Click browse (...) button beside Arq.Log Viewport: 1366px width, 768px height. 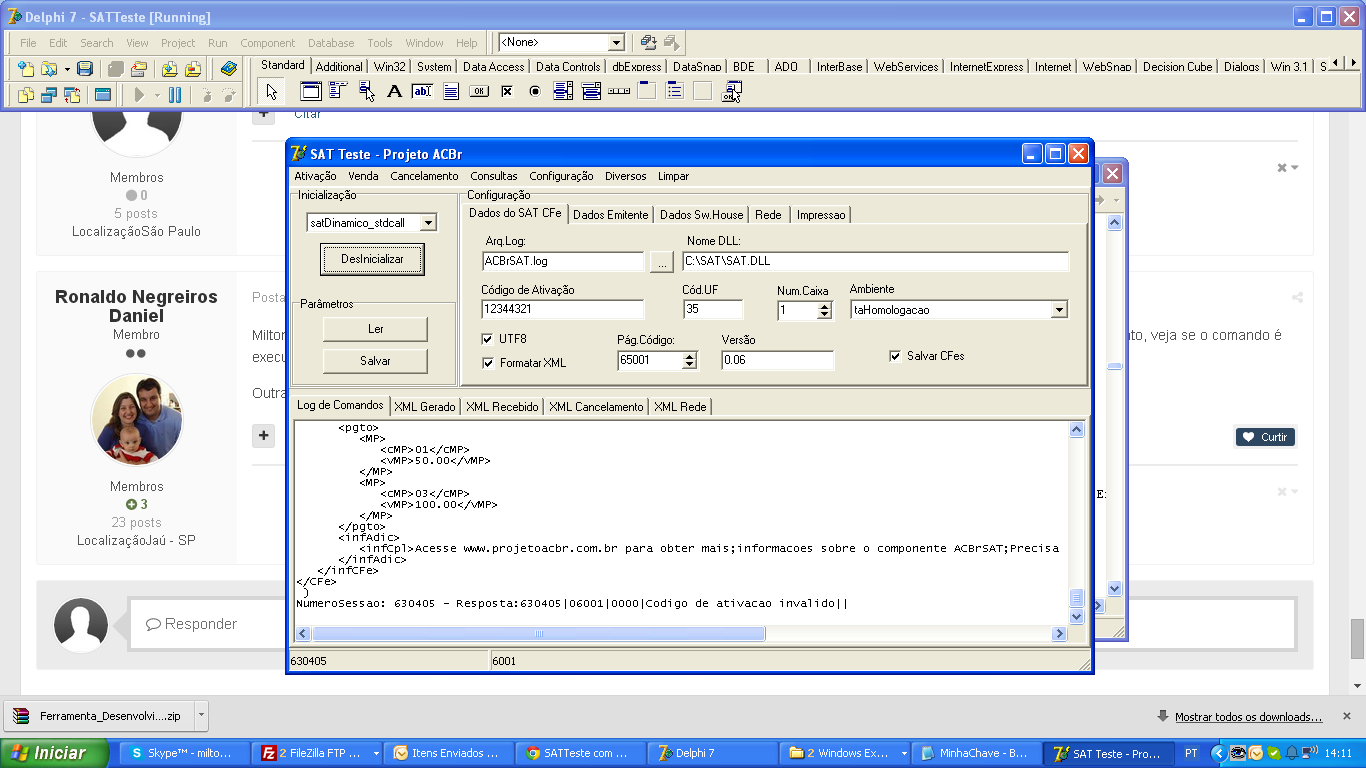point(661,262)
